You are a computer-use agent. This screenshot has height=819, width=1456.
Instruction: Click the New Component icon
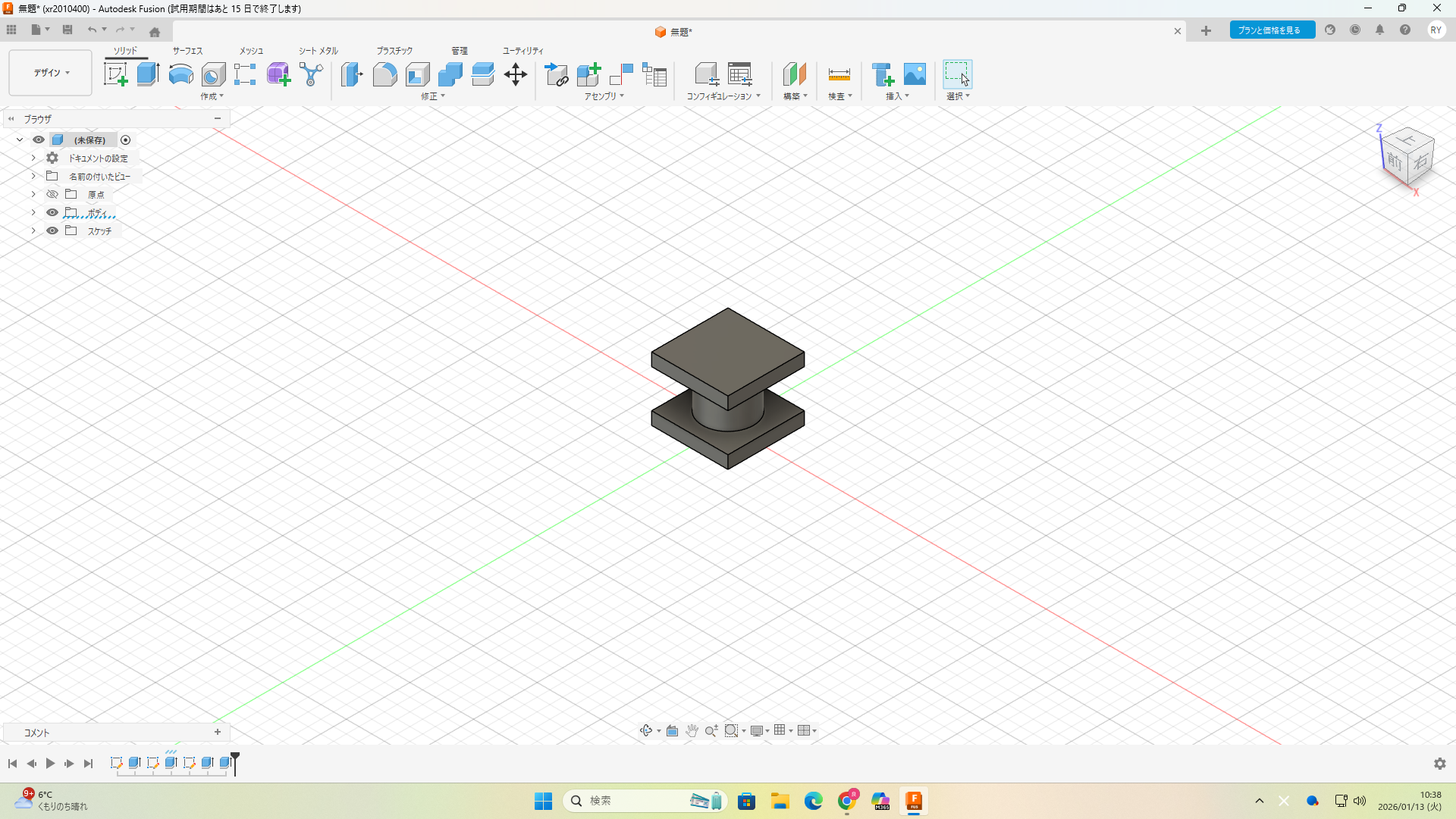(588, 74)
